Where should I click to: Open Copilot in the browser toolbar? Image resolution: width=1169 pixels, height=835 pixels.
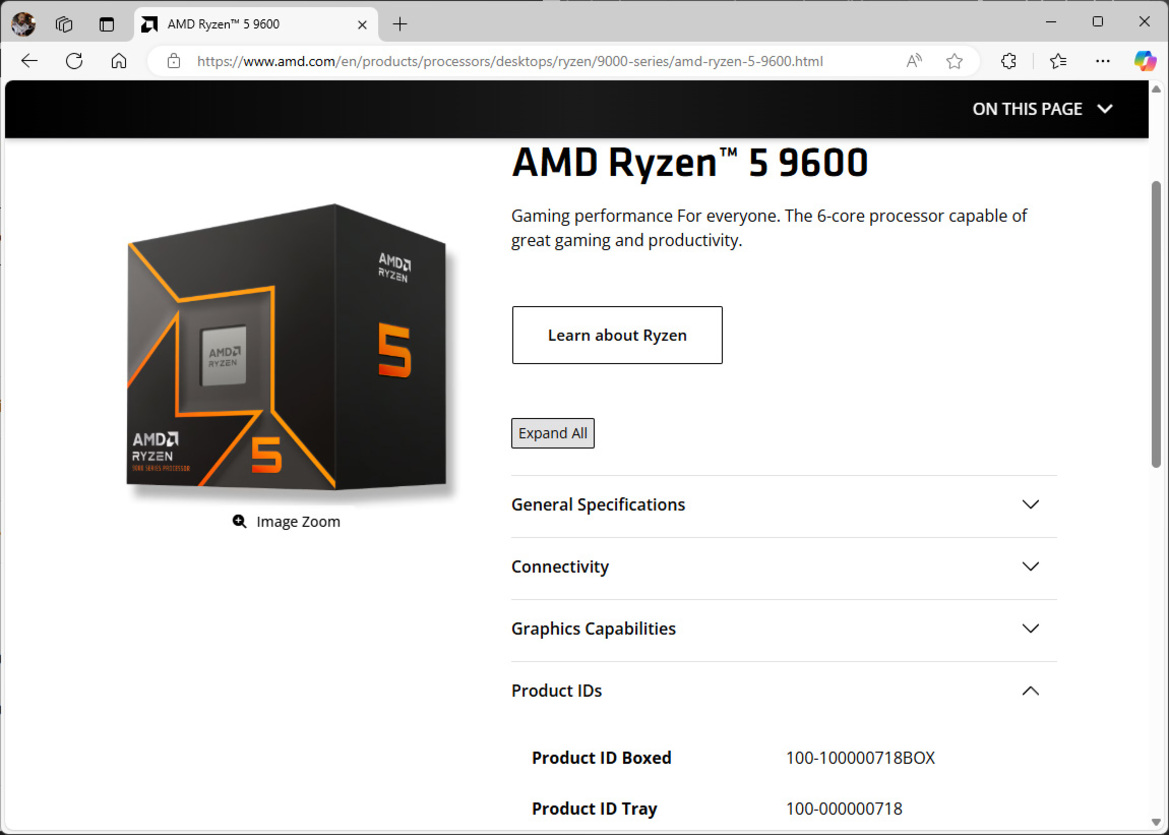(1143, 61)
